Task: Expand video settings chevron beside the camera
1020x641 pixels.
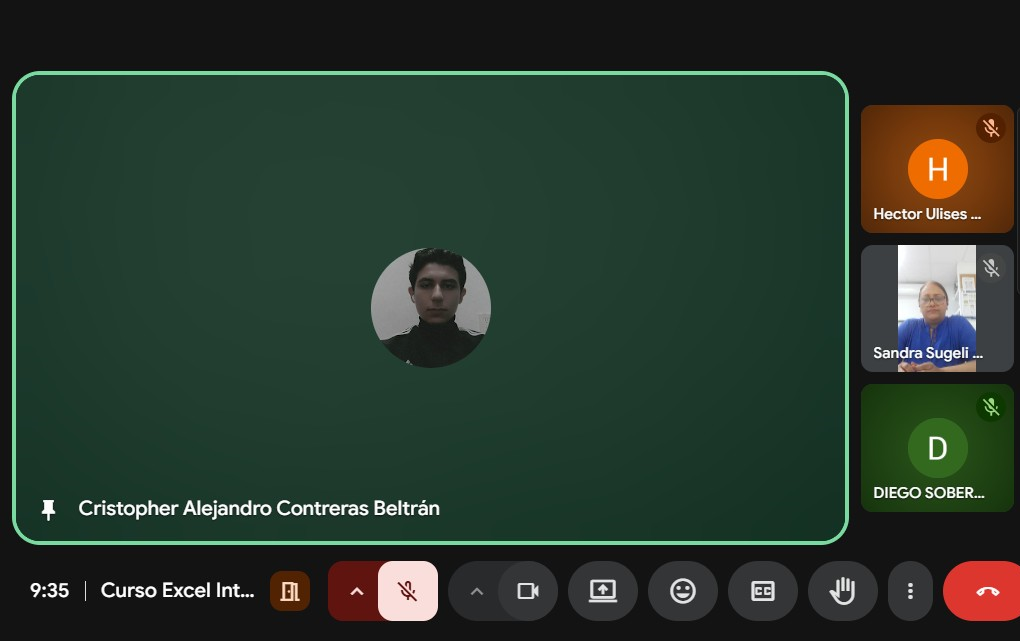Action: point(477,591)
